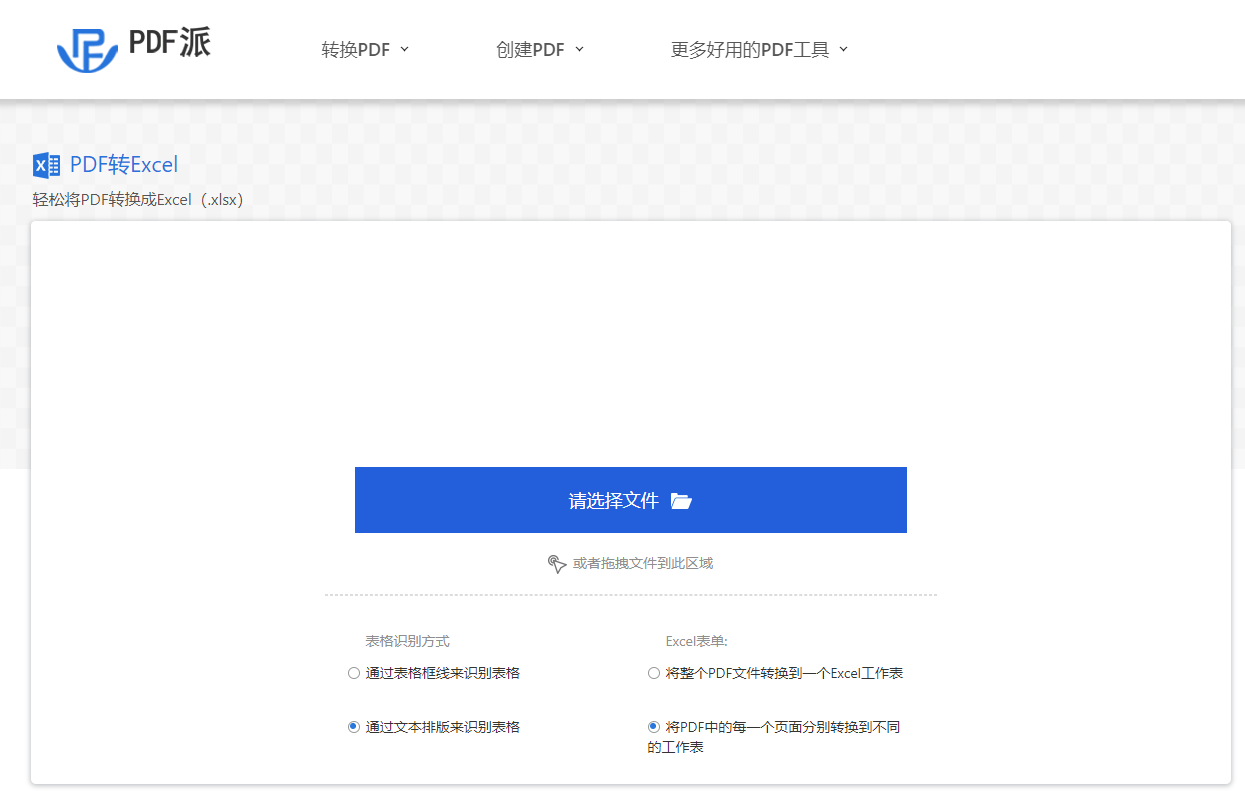
Task: Open the 转换PDF menu
Action: pos(356,49)
